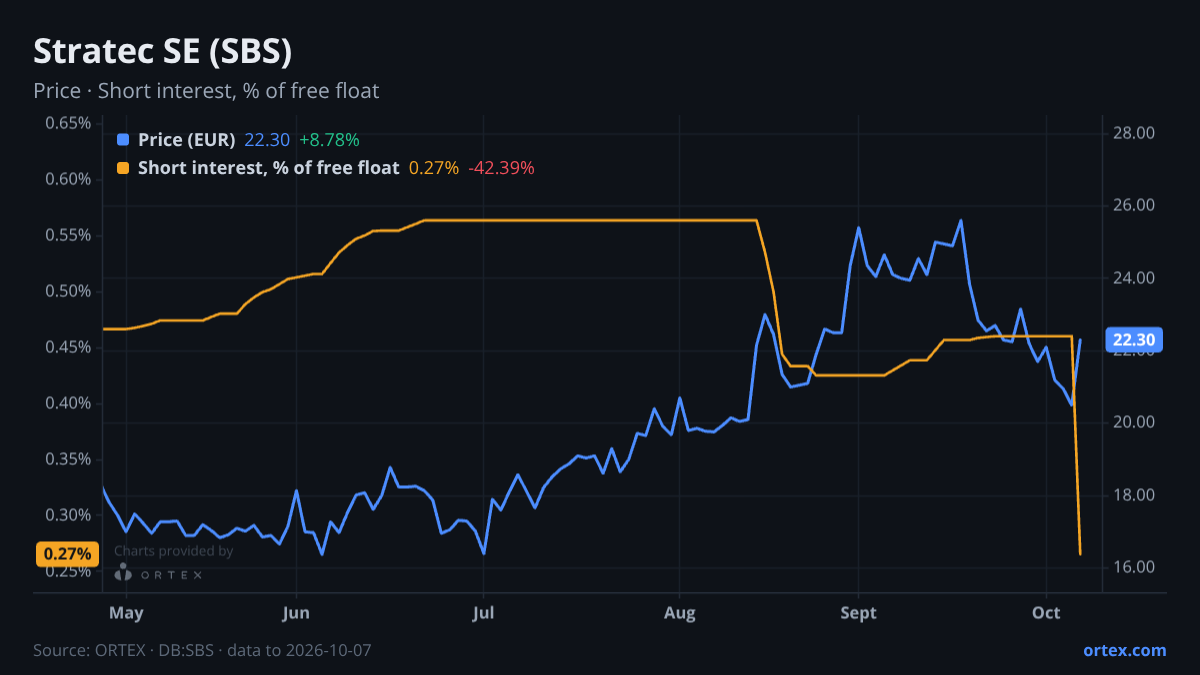The image size is (1200, 675).
Task: Click the orange Short interest legend swatch
Action: coord(123,168)
